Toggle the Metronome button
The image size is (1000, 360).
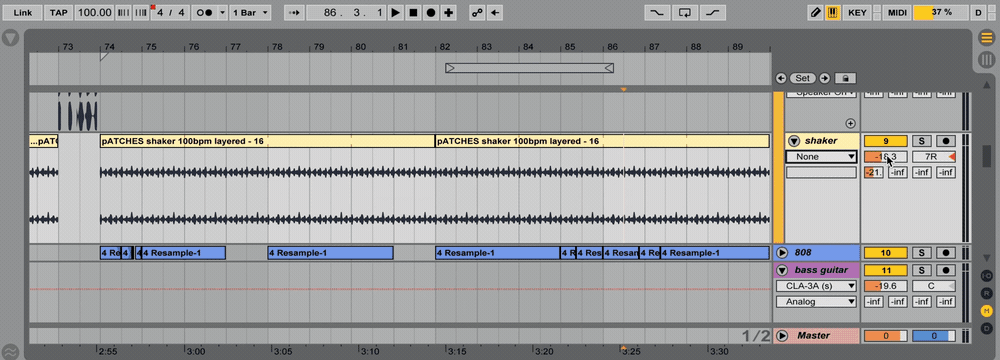204,12
